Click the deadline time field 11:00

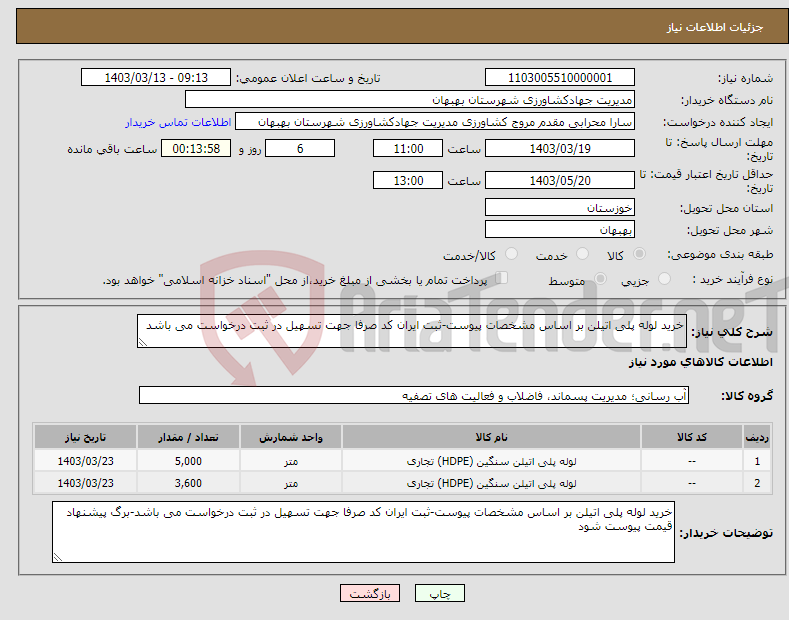click(x=408, y=148)
